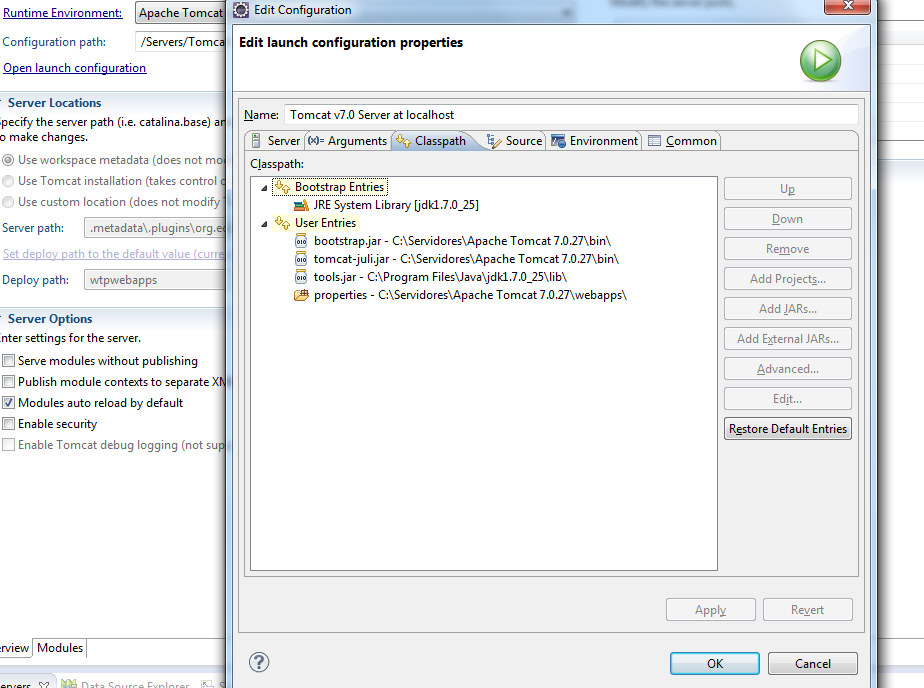Click the tomcat-juli.jar file icon
The height and width of the screenshot is (688, 924).
(x=301, y=259)
